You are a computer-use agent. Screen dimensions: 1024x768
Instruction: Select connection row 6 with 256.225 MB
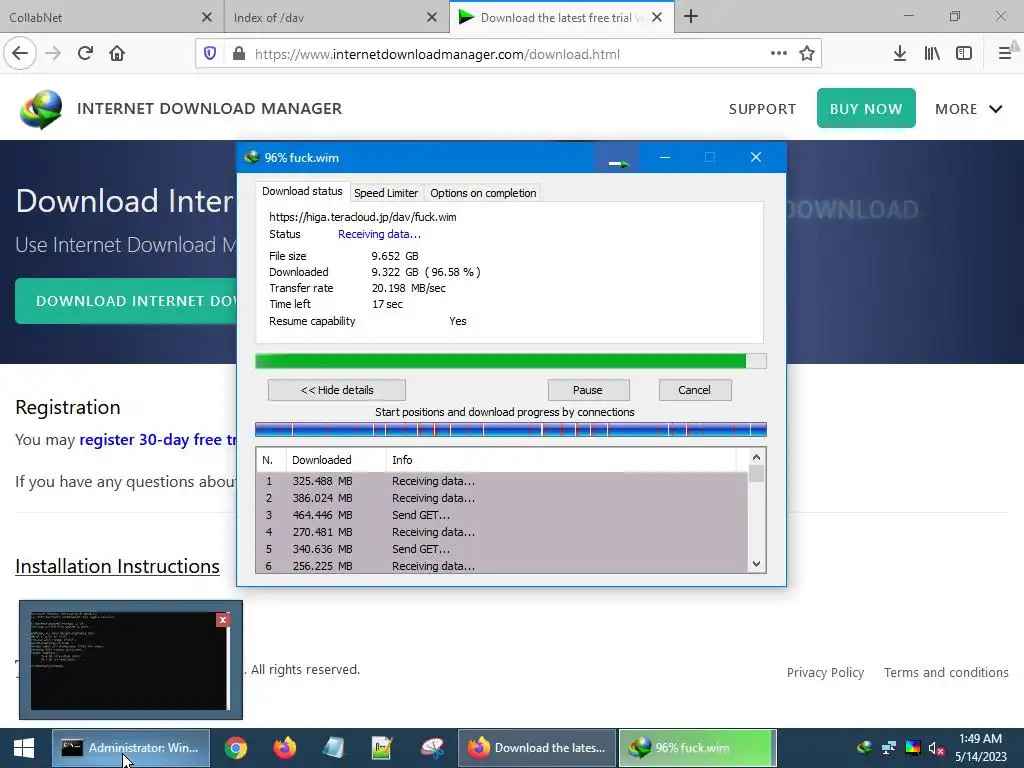click(502, 566)
